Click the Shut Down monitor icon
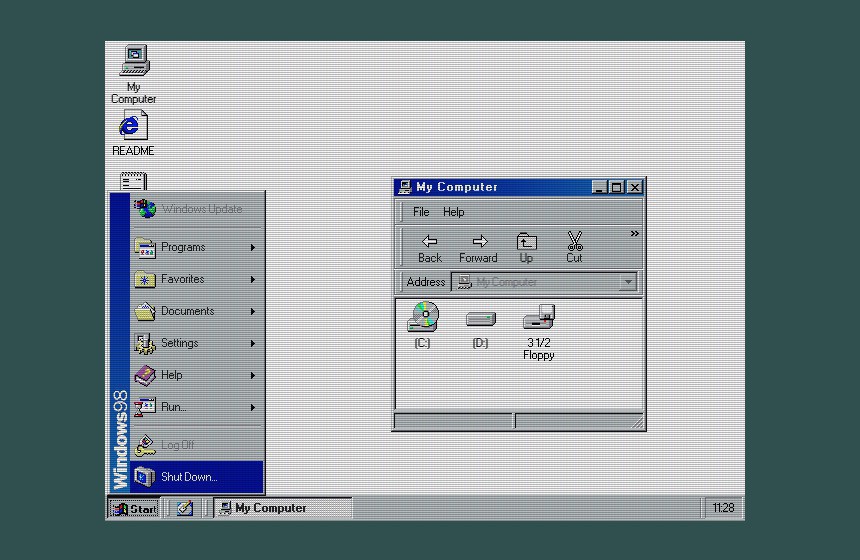This screenshot has height=560, width=860. coord(145,477)
